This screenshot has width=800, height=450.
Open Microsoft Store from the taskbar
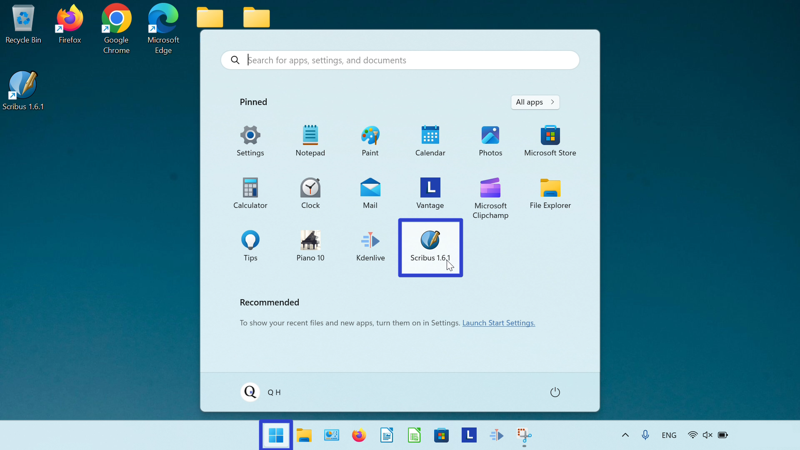pos(441,435)
